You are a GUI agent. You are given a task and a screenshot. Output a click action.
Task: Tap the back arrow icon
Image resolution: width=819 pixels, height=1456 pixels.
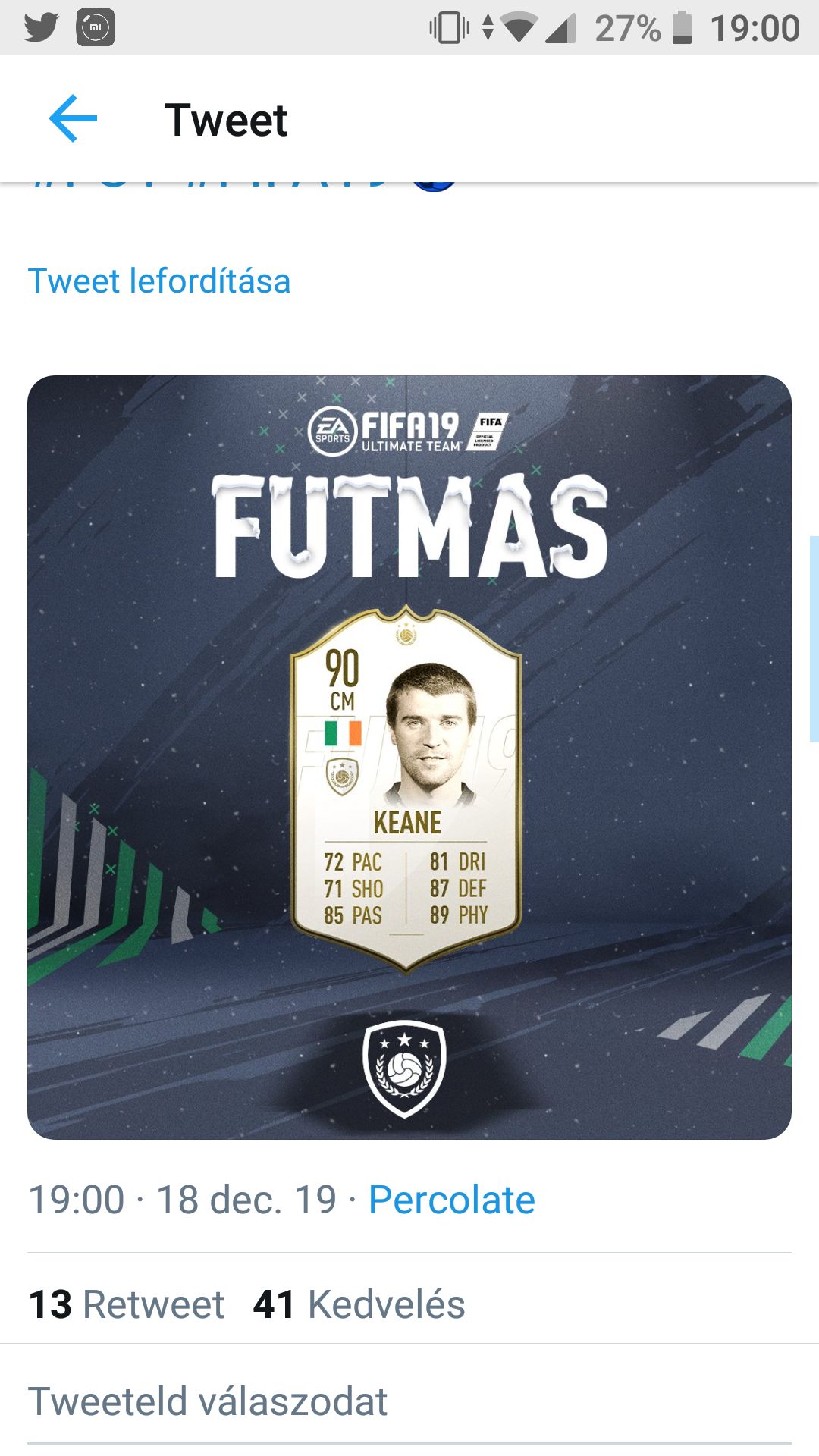pos(73,118)
